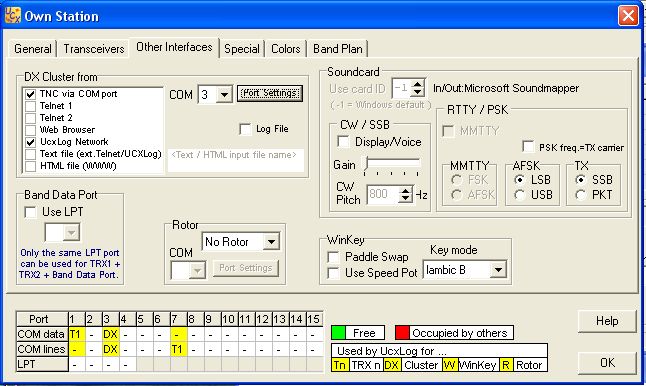
Task: Confirm with the OK button
Action: tap(607, 363)
